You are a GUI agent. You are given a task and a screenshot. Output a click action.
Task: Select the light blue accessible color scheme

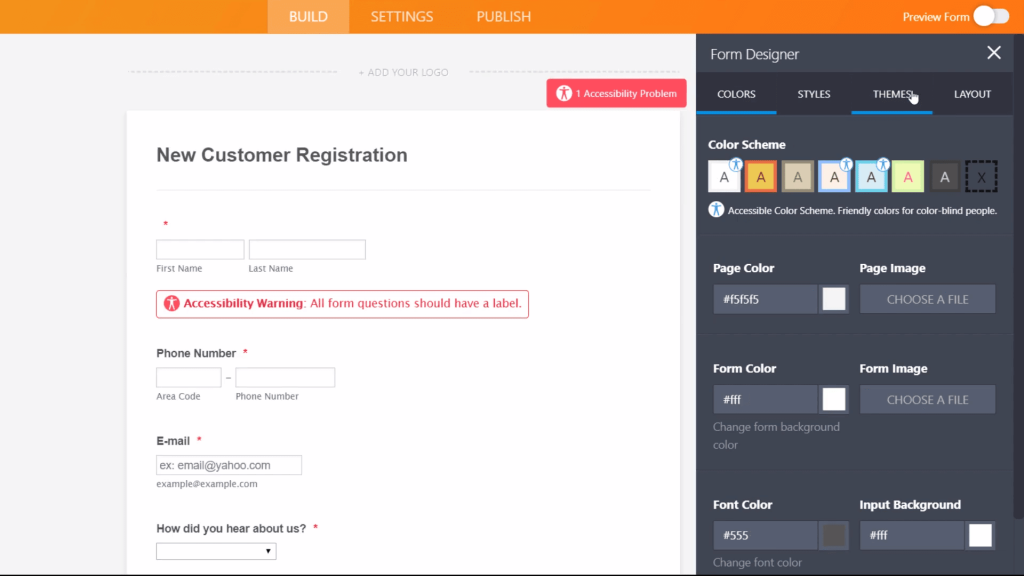coord(871,178)
